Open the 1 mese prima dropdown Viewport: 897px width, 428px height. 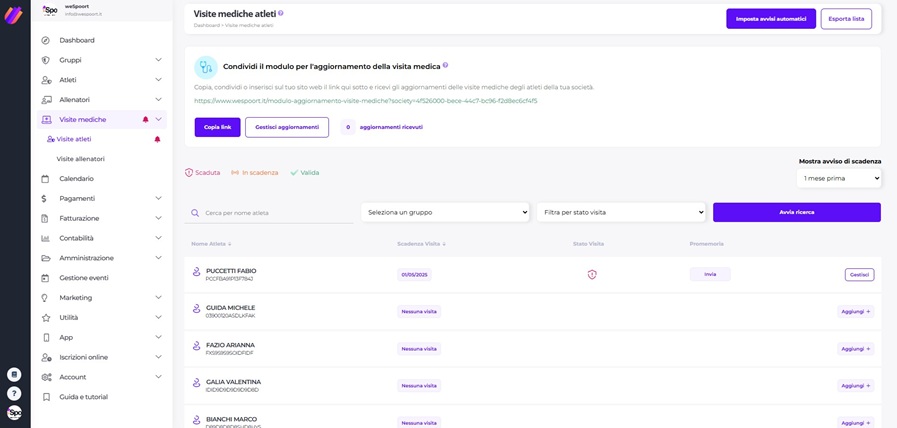point(839,178)
